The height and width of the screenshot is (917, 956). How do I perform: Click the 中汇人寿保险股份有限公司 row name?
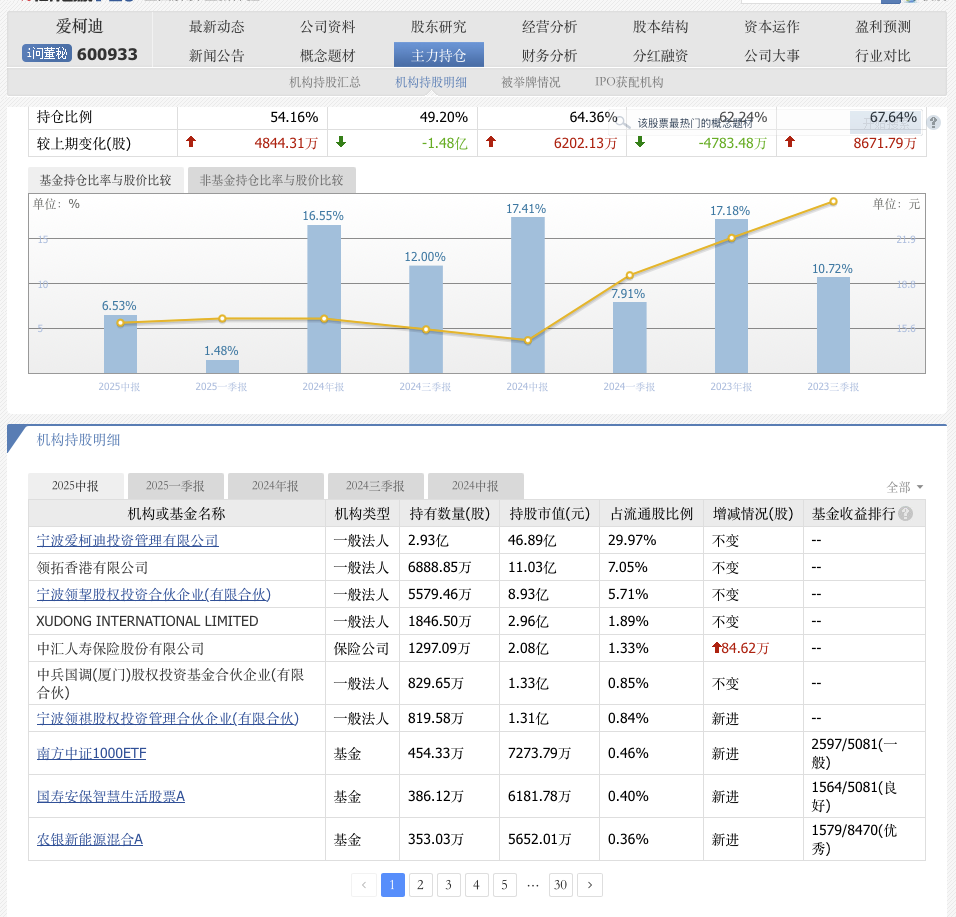click(120, 648)
